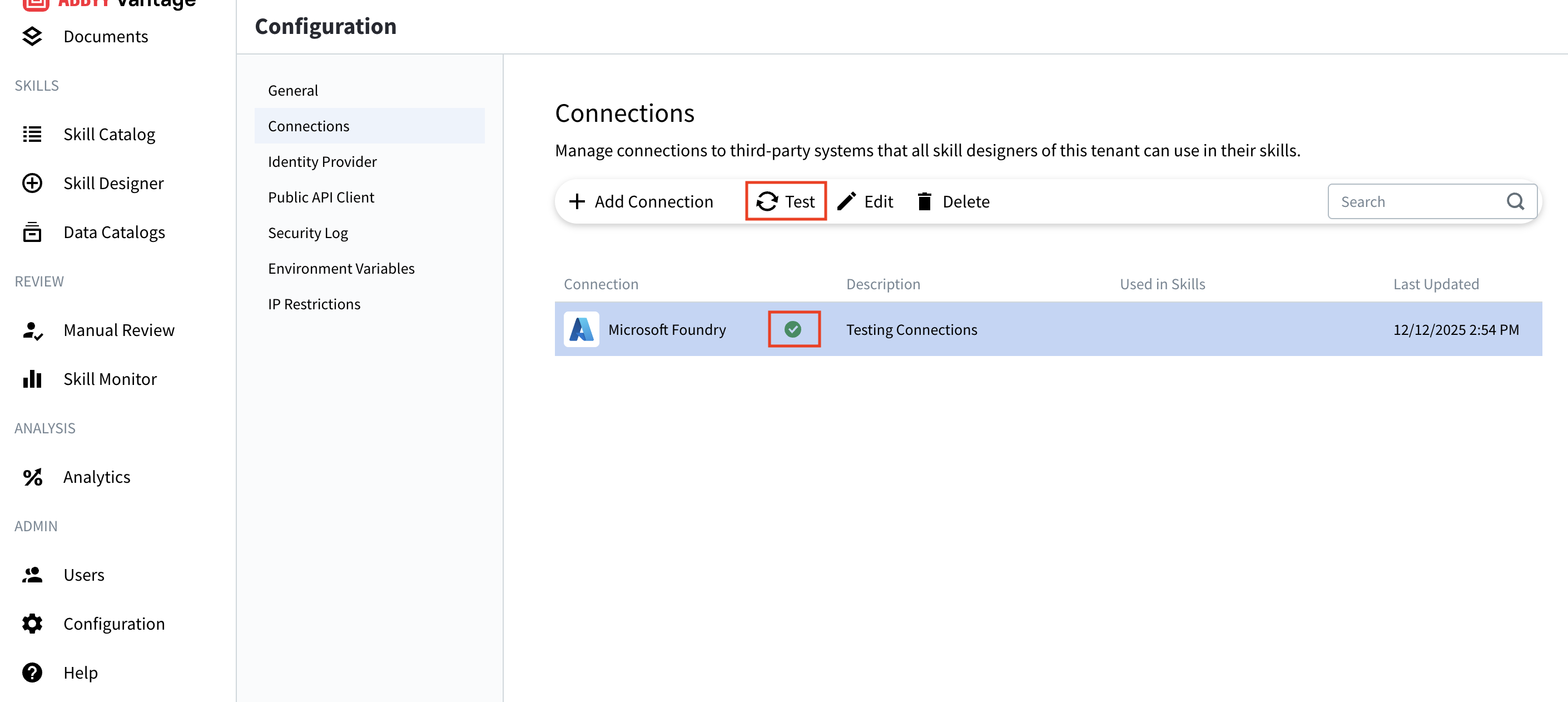Open the Skill Monitor
The image size is (1568, 702).
click(110, 379)
